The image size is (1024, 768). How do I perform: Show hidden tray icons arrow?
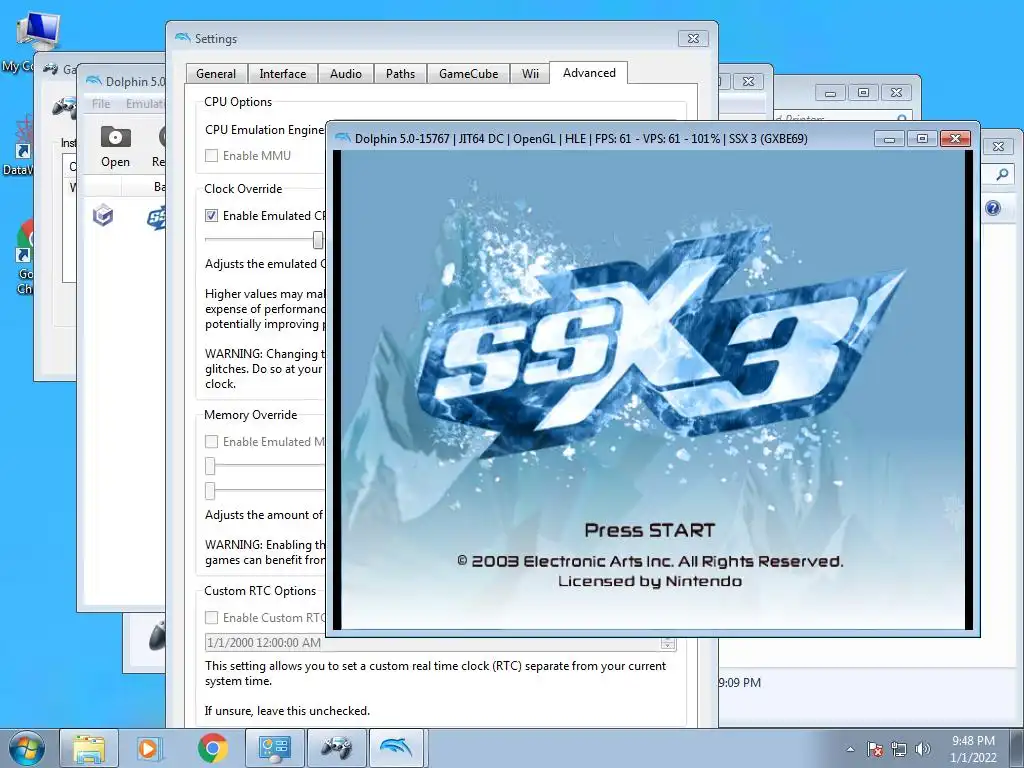(850, 749)
